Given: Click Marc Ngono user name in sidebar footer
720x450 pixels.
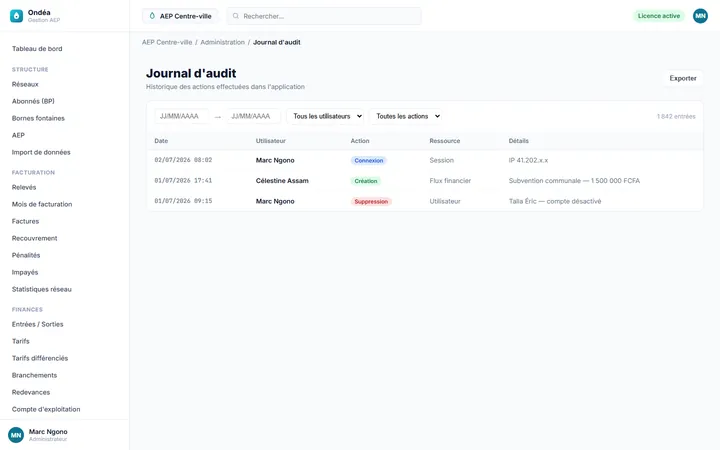Looking at the screenshot, I should coord(48,432).
